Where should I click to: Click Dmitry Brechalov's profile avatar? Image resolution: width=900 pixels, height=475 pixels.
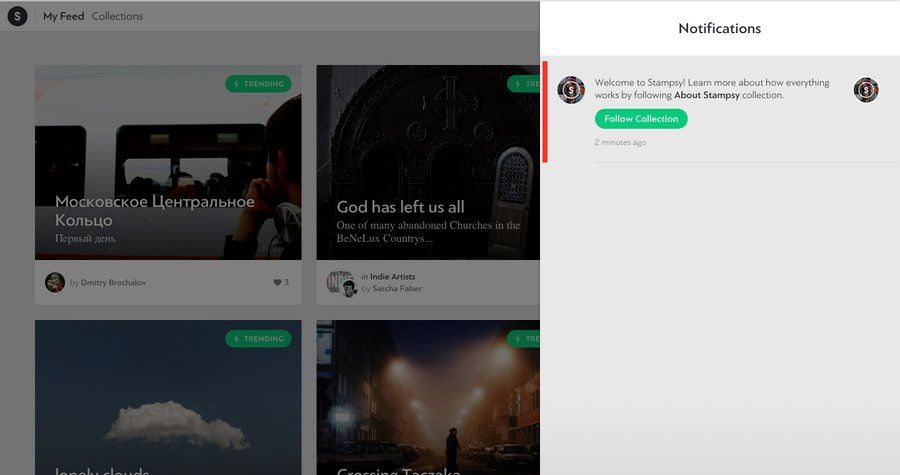pyautogui.click(x=55, y=282)
